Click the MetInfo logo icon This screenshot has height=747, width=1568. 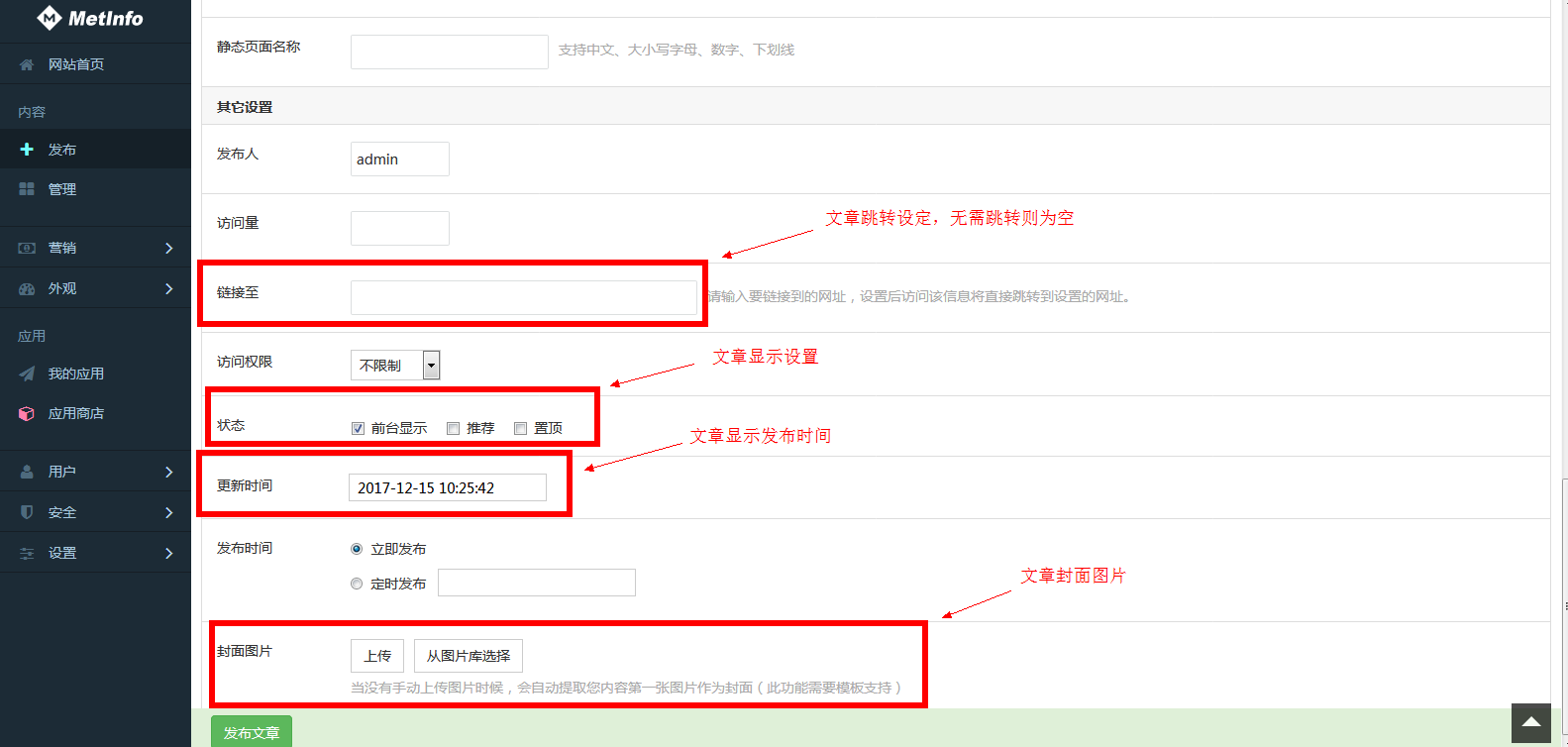[49, 18]
